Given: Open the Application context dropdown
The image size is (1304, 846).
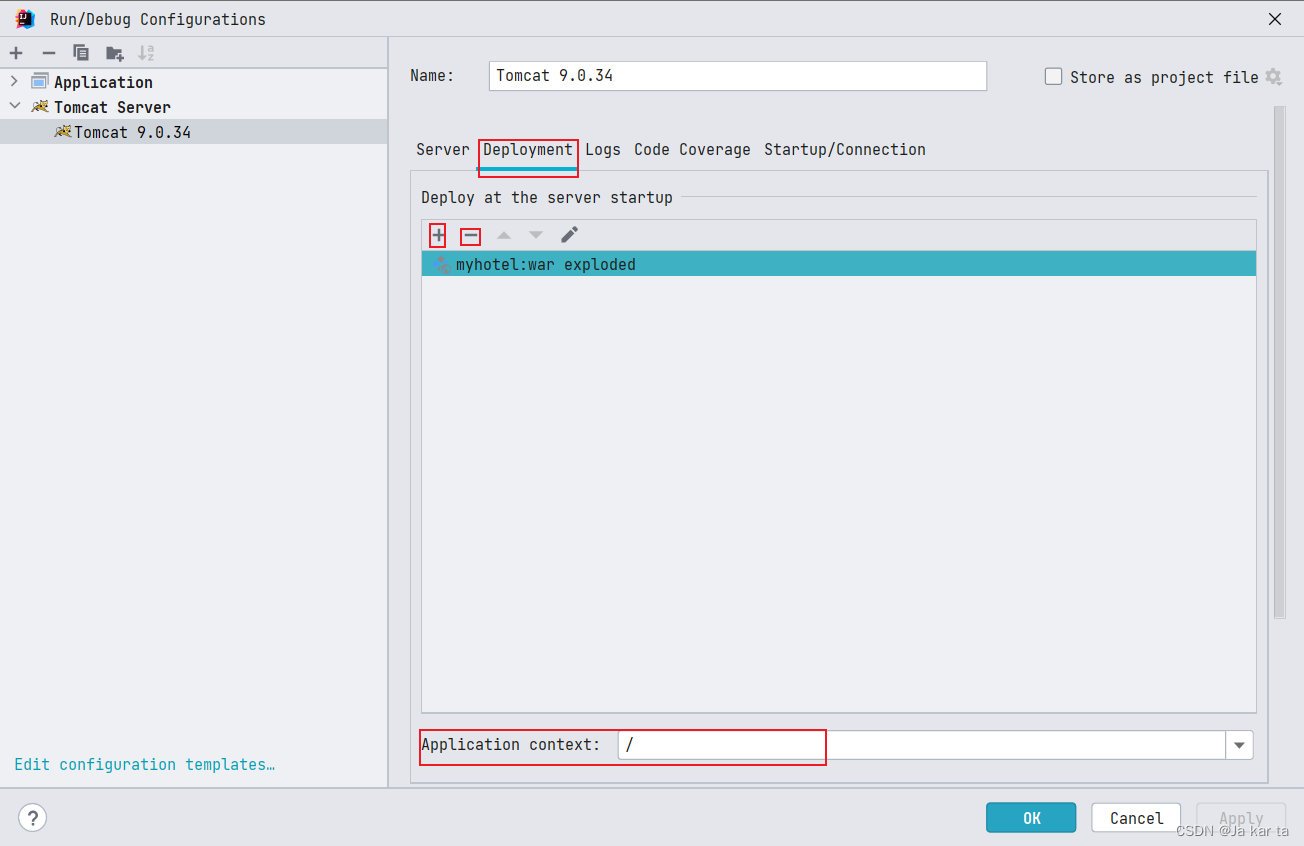Looking at the screenshot, I should pos(1239,745).
